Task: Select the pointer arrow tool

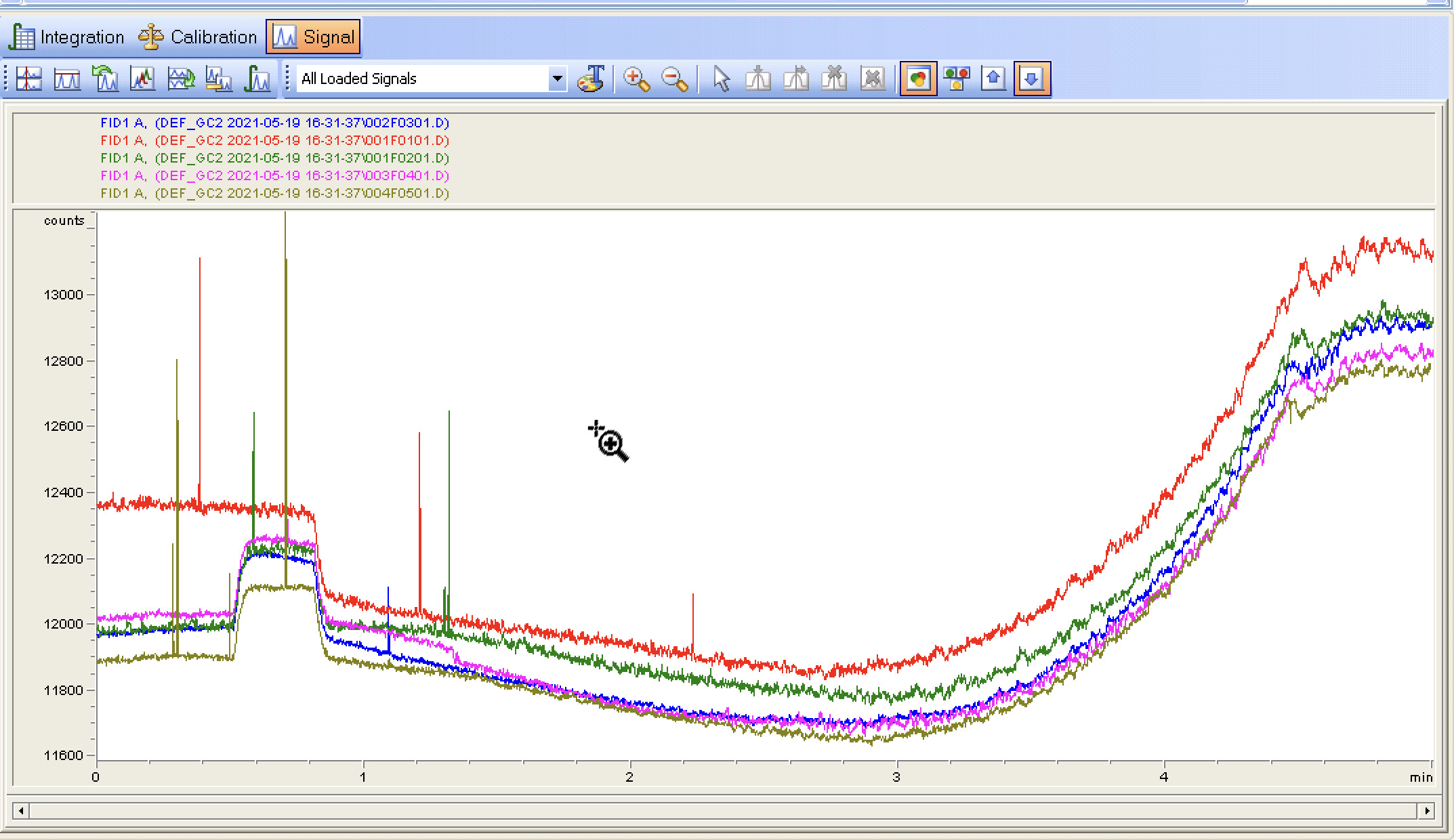Action: [x=722, y=79]
